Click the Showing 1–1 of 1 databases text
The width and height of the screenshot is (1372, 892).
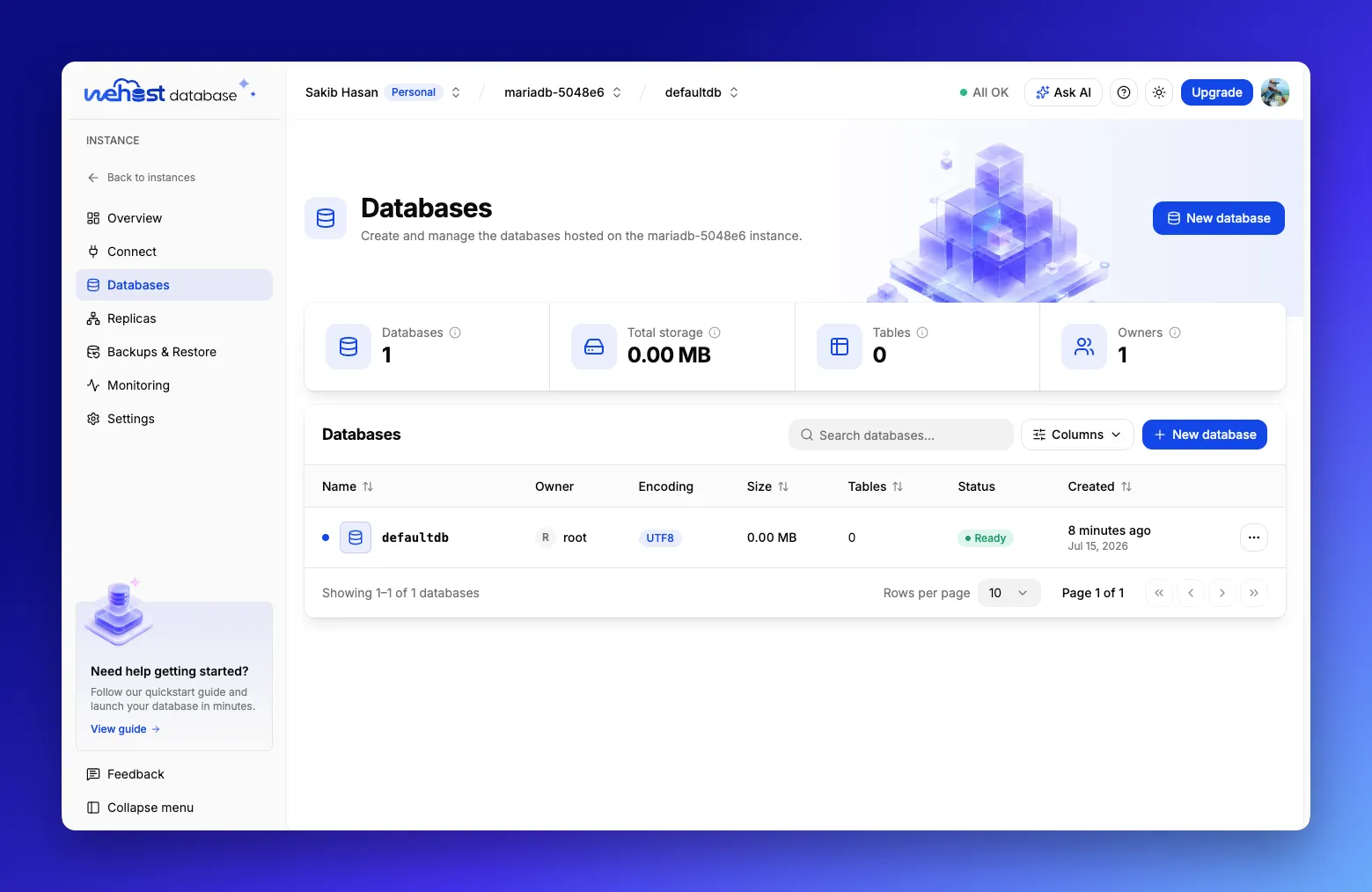point(400,593)
